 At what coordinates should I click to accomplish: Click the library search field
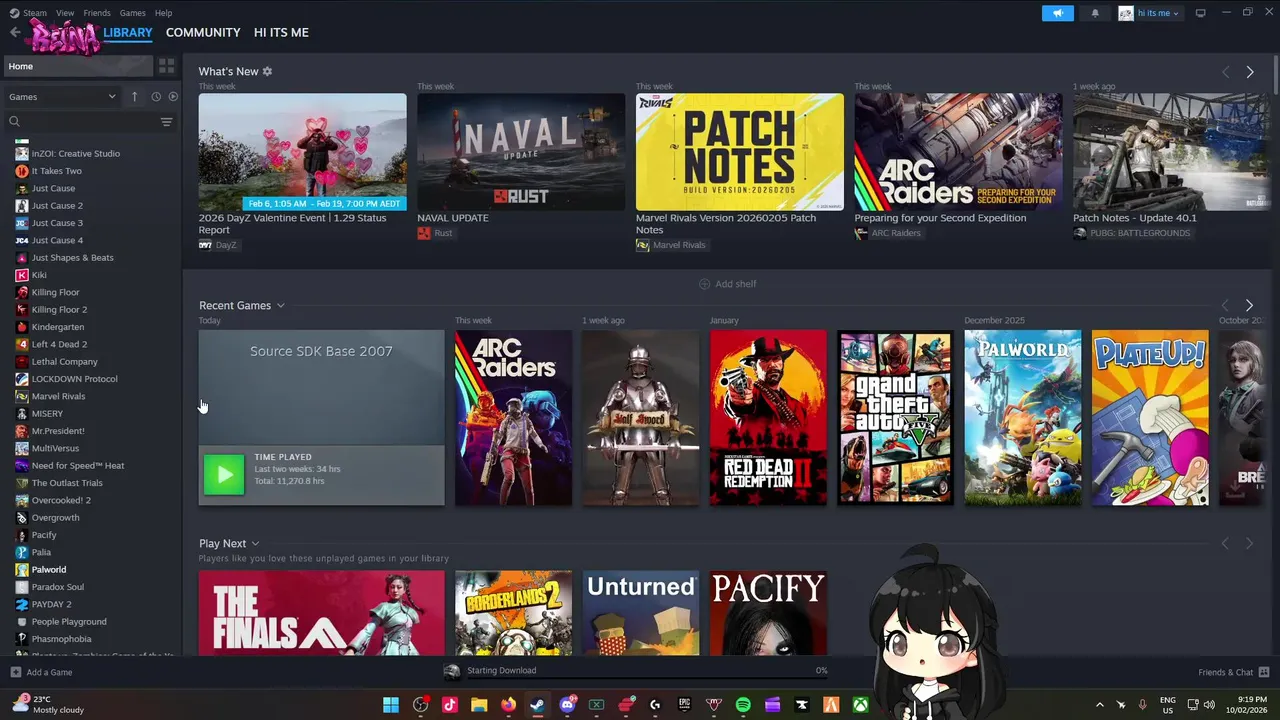(80, 122)
